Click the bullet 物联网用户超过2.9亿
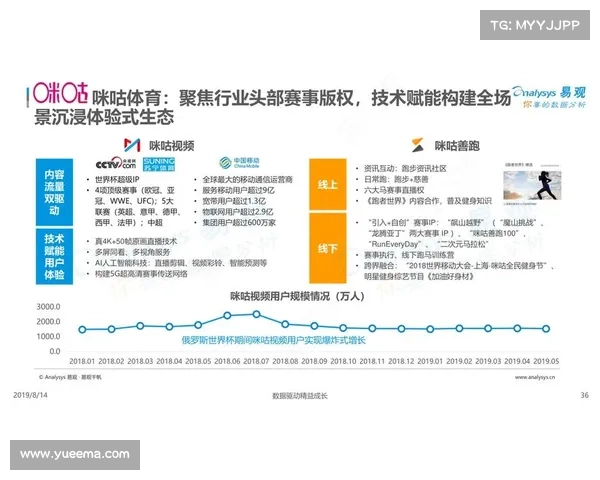This screenshot has height=480, width=600. coord(238,212)
